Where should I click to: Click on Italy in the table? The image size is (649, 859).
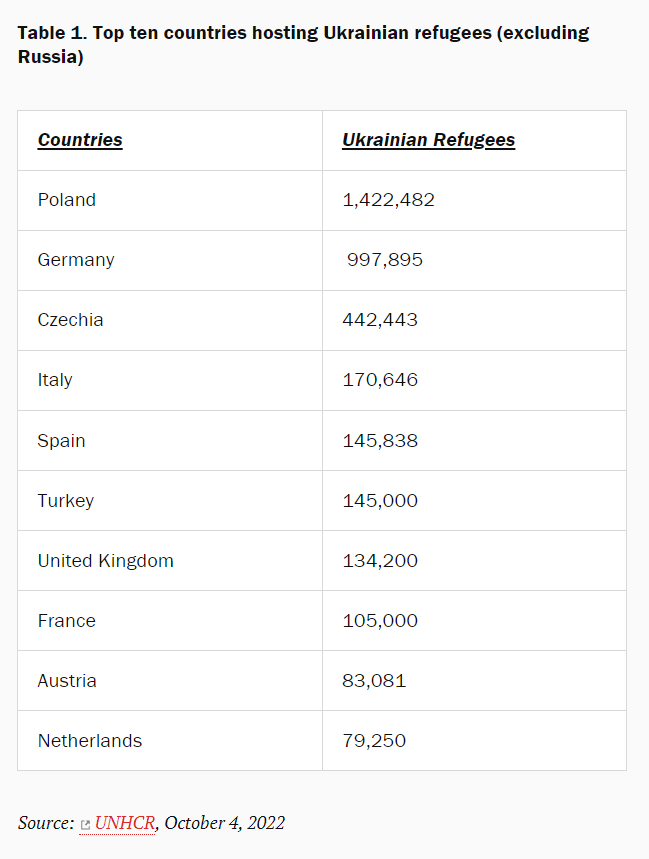(55, 380)
